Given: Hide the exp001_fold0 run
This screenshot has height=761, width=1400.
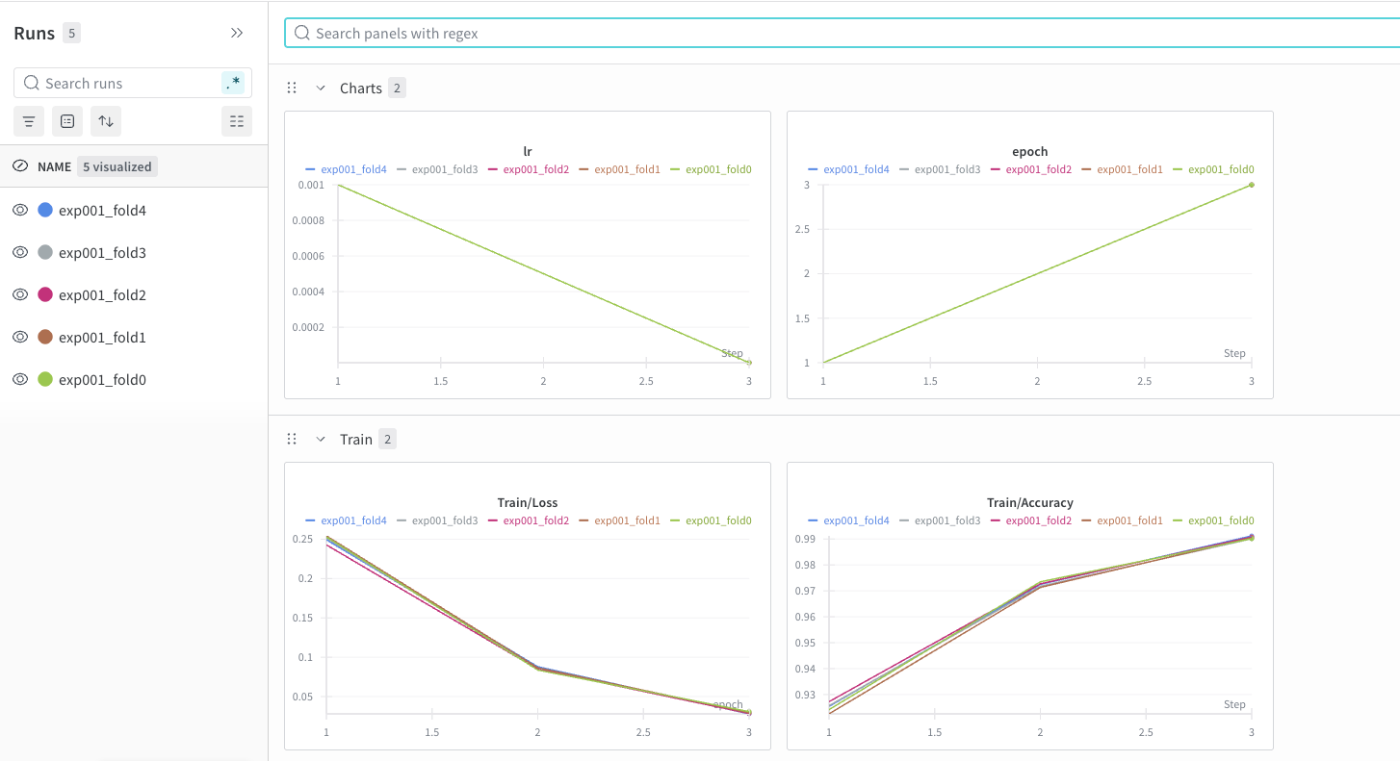Looking at the screenshot, I should pyautogui.click(x=20, y=379).
